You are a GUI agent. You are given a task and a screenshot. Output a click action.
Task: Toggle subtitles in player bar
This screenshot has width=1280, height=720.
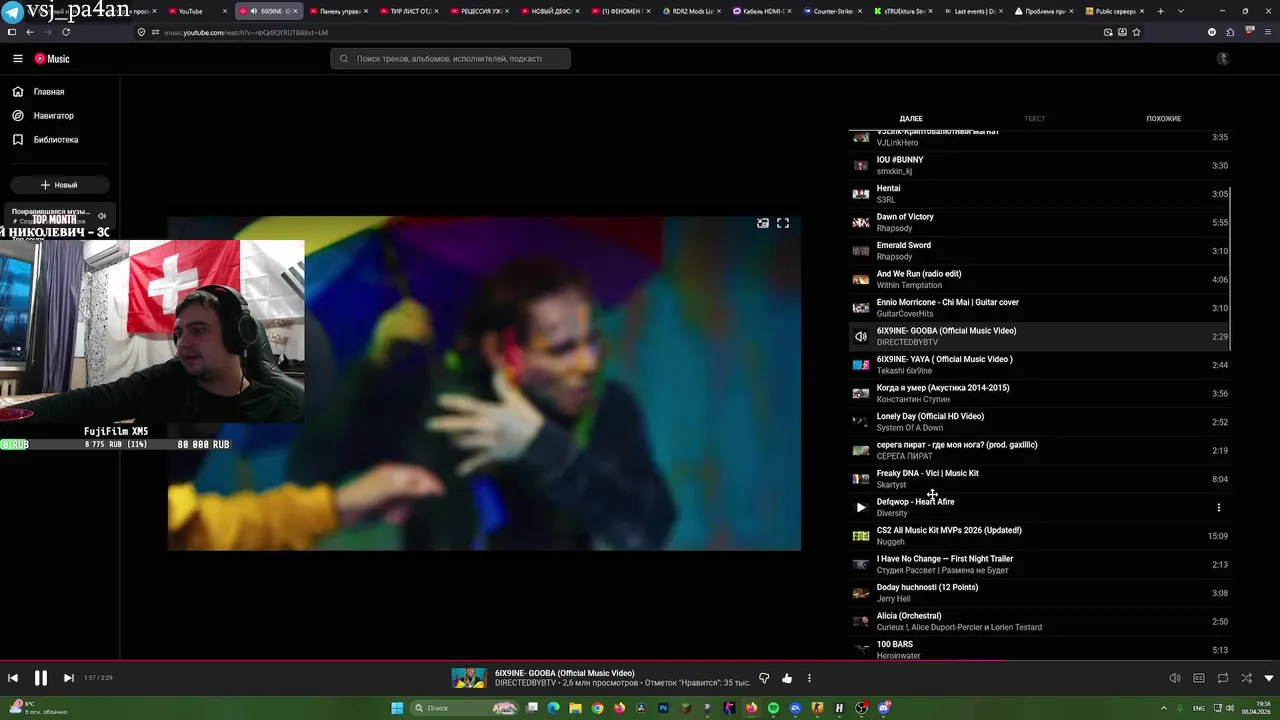(x=1199, y=678)
